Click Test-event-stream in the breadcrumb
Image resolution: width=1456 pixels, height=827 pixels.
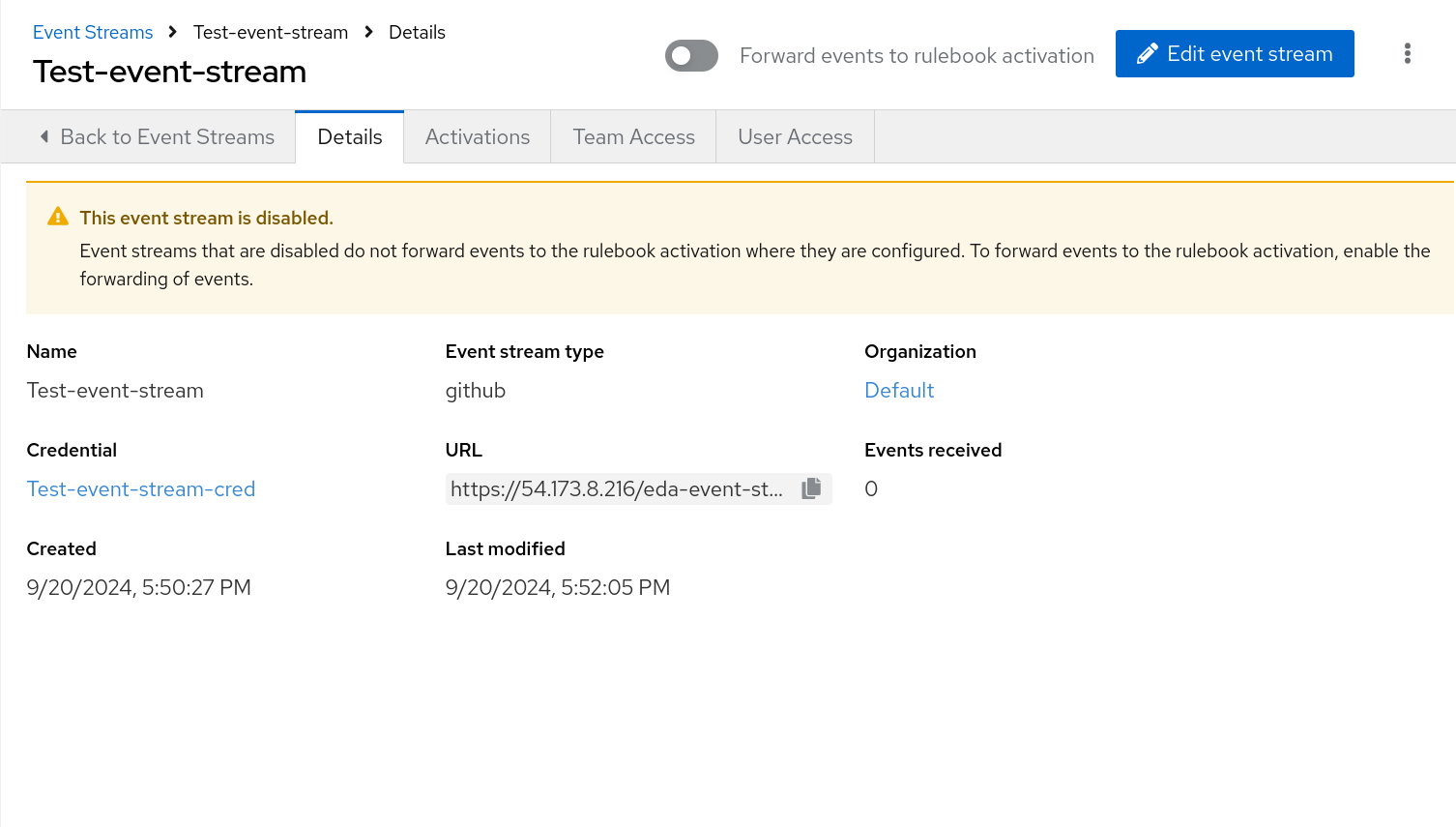pyautogui.click(x=270, y=32)
